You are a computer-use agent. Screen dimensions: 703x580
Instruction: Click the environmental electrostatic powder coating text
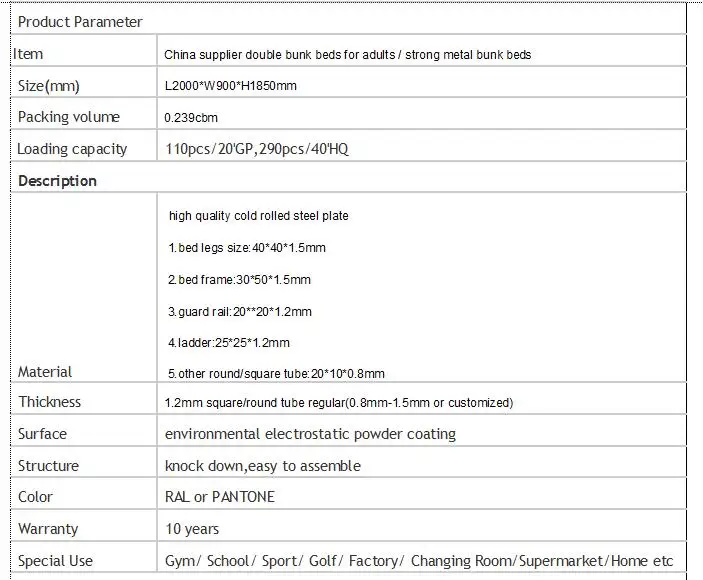click(310, 434)
